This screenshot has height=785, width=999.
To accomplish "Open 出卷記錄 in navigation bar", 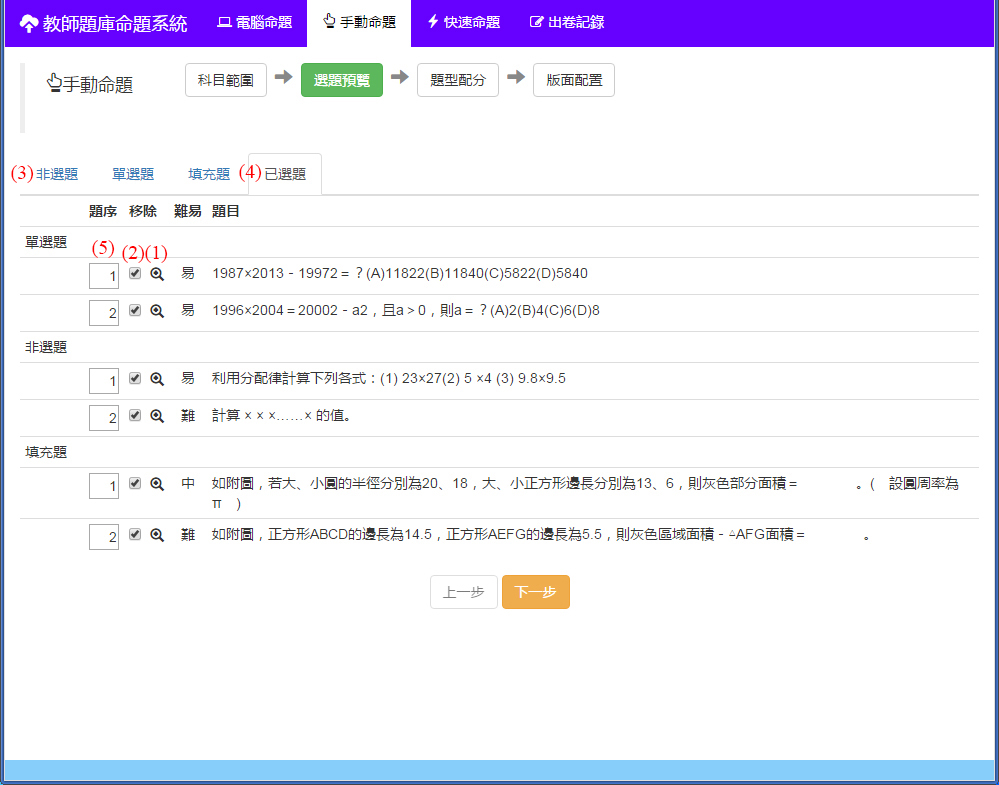I will pos(567,22).
